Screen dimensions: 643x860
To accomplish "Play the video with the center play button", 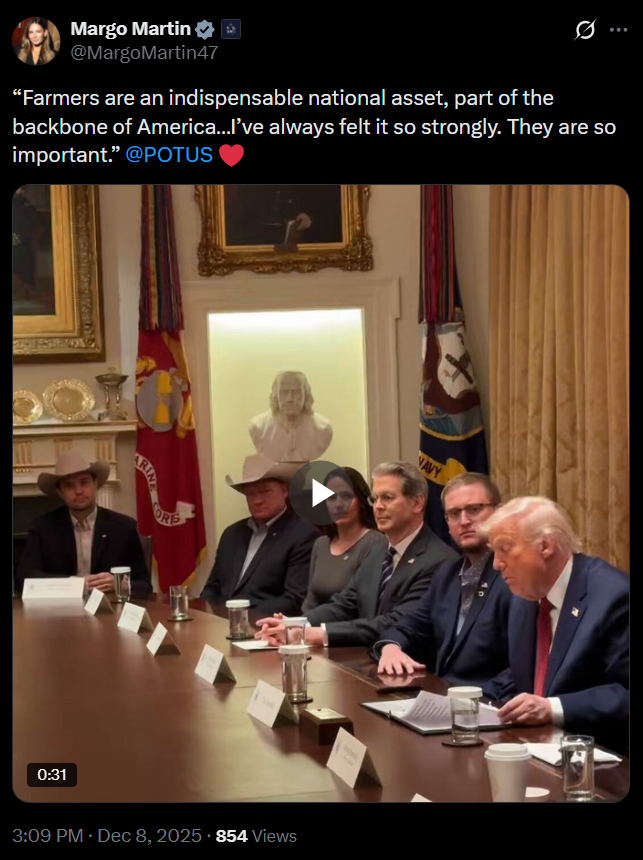I will [x=321, y=494].
